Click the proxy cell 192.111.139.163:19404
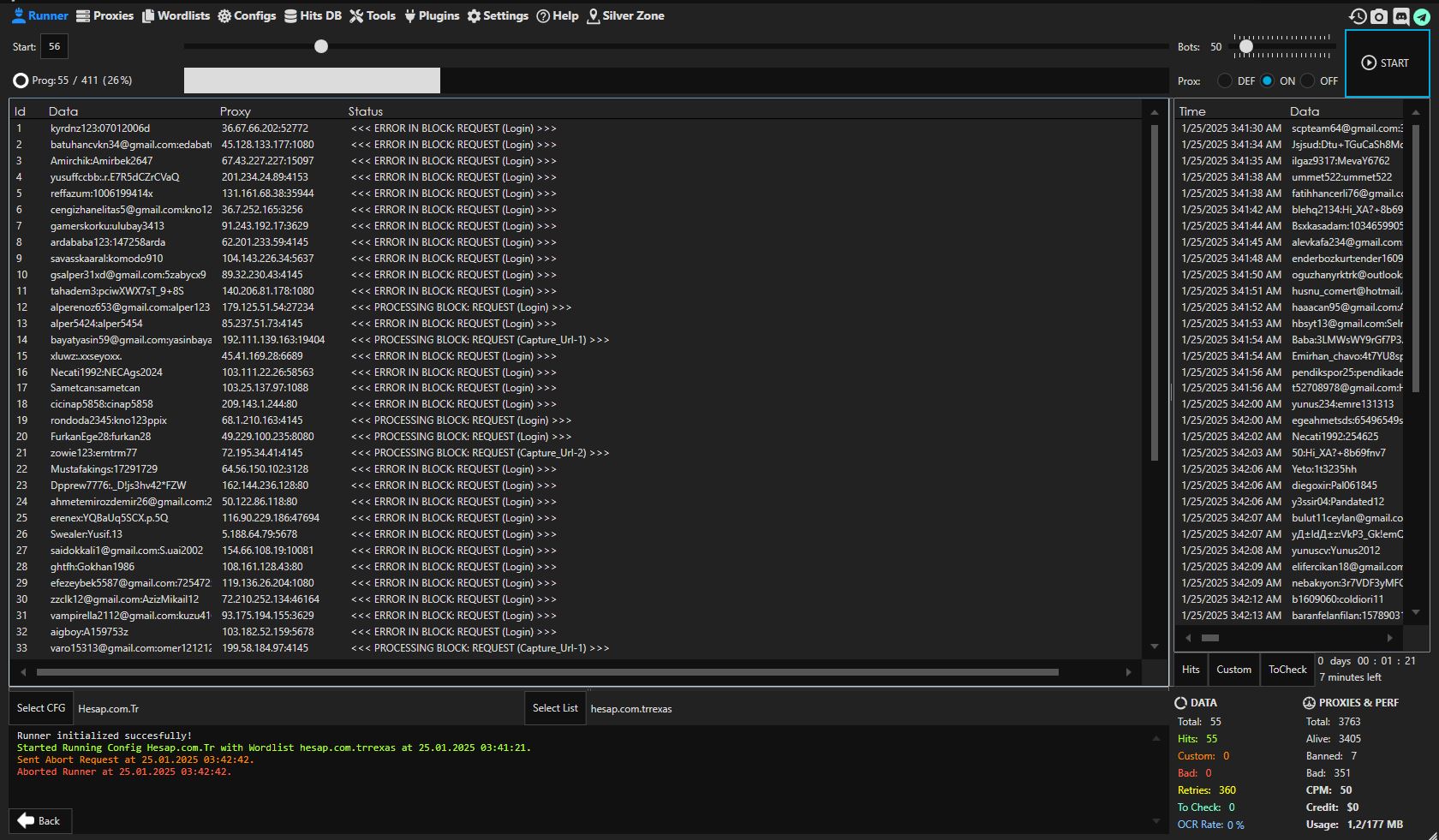The image size is (1439, 840). (273, 340)
